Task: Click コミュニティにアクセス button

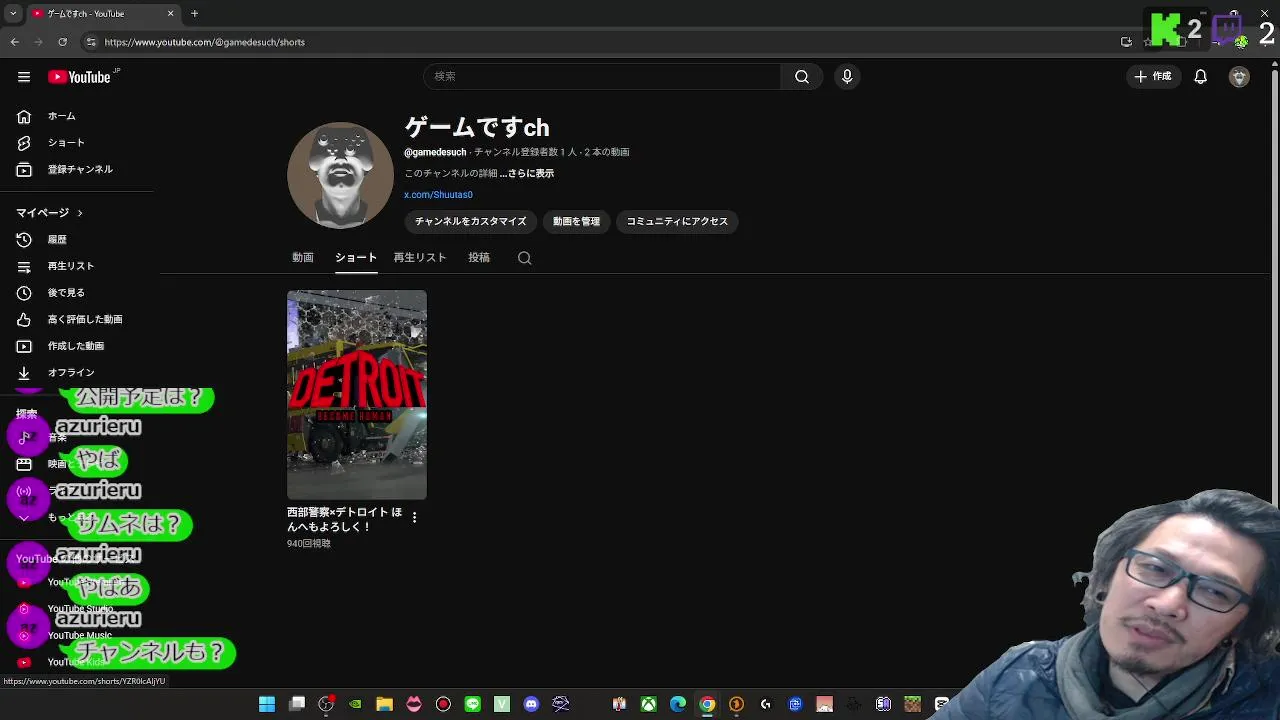Action: [677, 222]
